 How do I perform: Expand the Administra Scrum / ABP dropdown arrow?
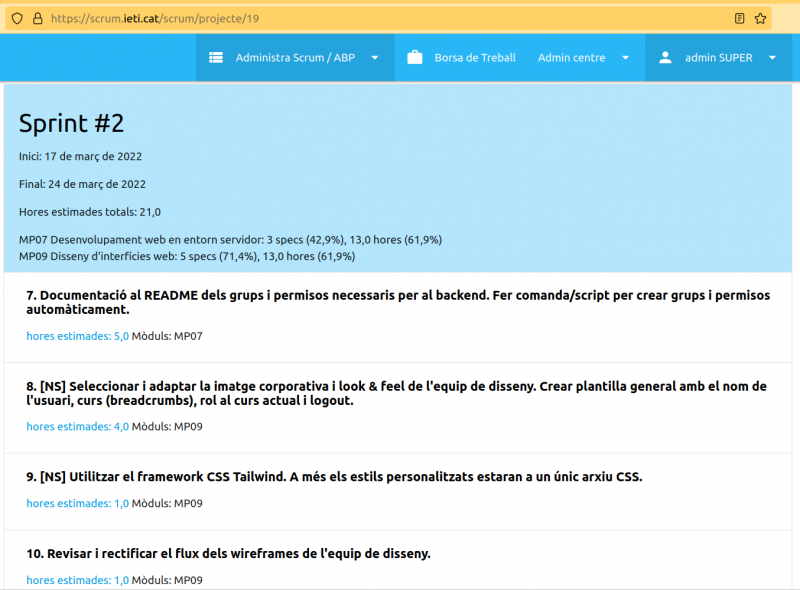375,58
